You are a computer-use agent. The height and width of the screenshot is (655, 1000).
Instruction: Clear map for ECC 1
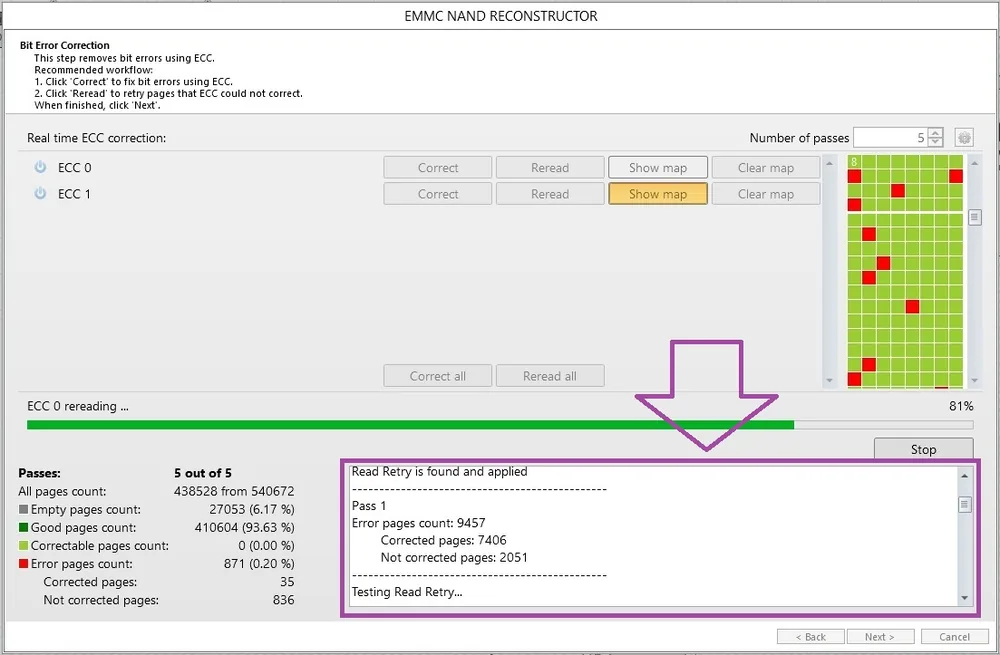[x=765, y=194]
